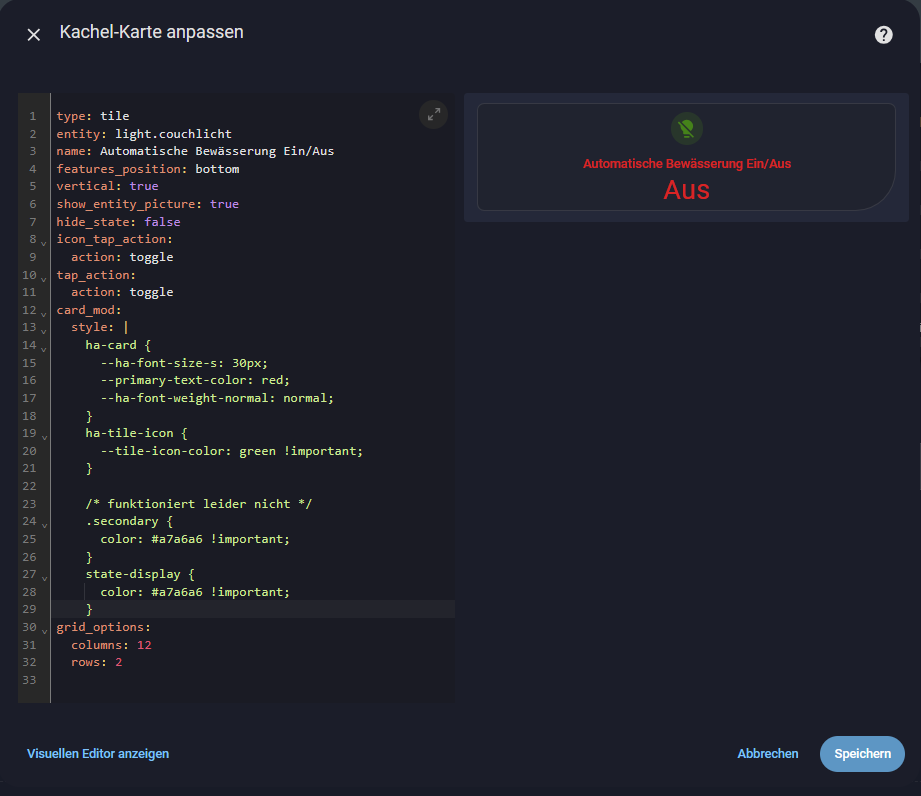Expand the code editor to fullscreen
The image size is (921, 796).
click(433, 115)
